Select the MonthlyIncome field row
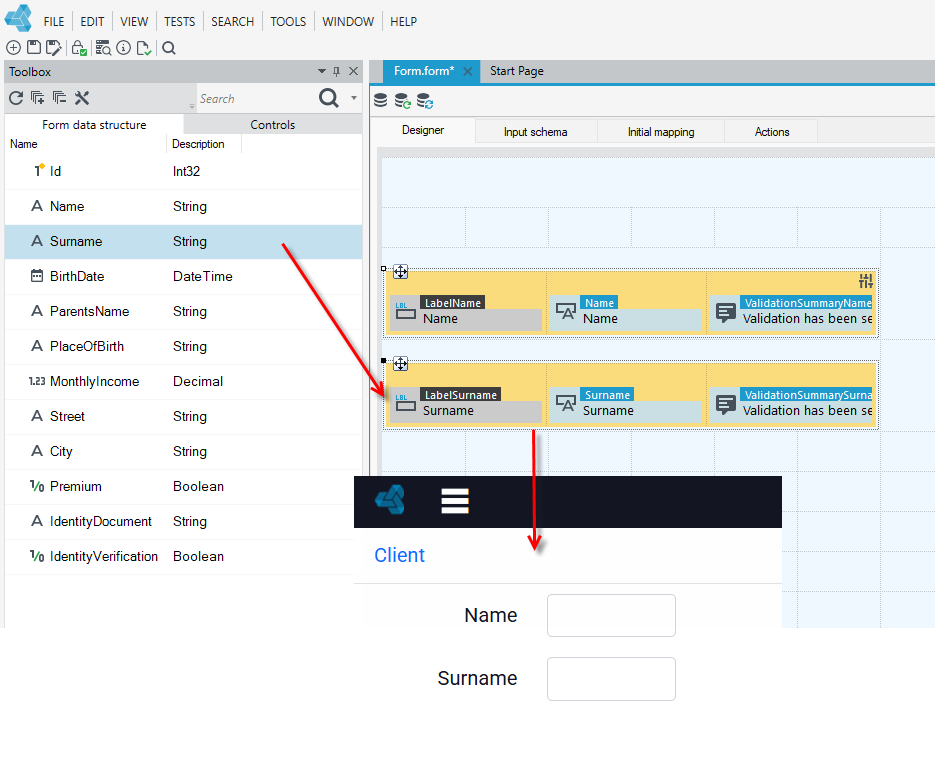The image size is (935, 763). click(x=184, y=382)
